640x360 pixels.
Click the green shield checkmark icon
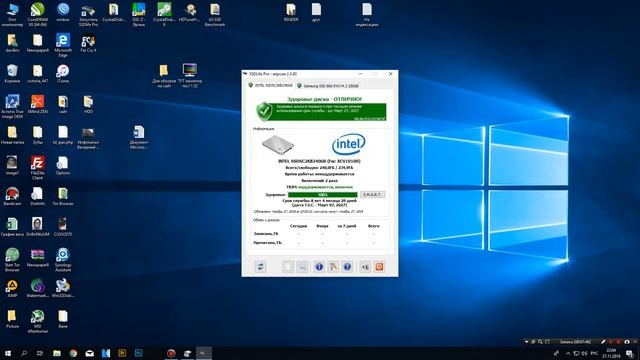[x=264, y=111]
